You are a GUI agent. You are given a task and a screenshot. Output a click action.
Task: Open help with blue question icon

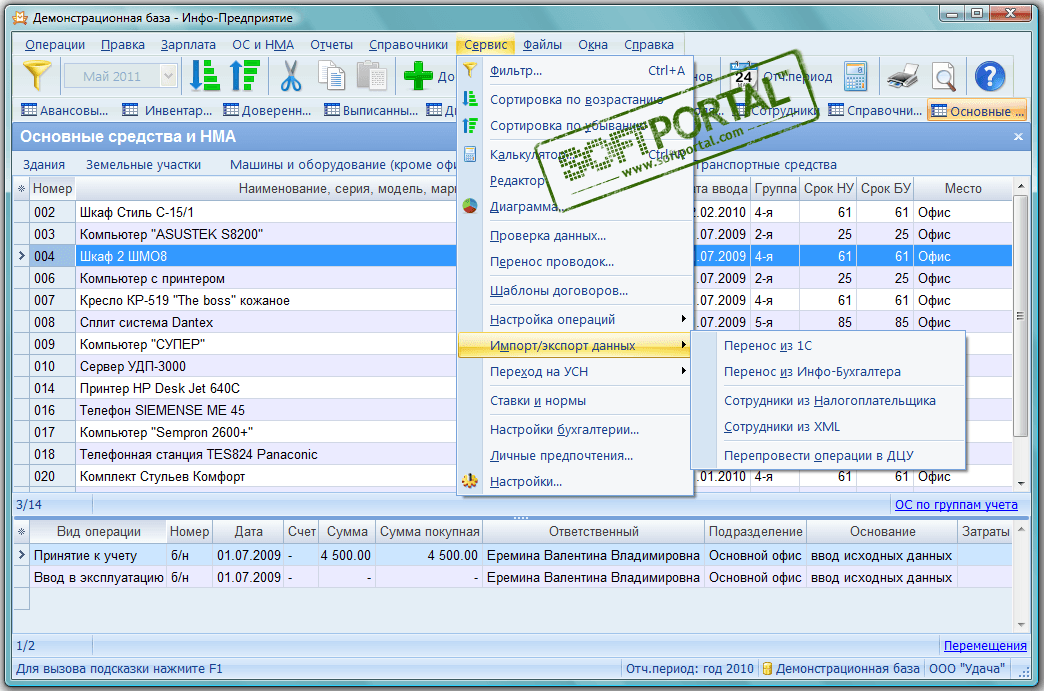coord(990,76)
